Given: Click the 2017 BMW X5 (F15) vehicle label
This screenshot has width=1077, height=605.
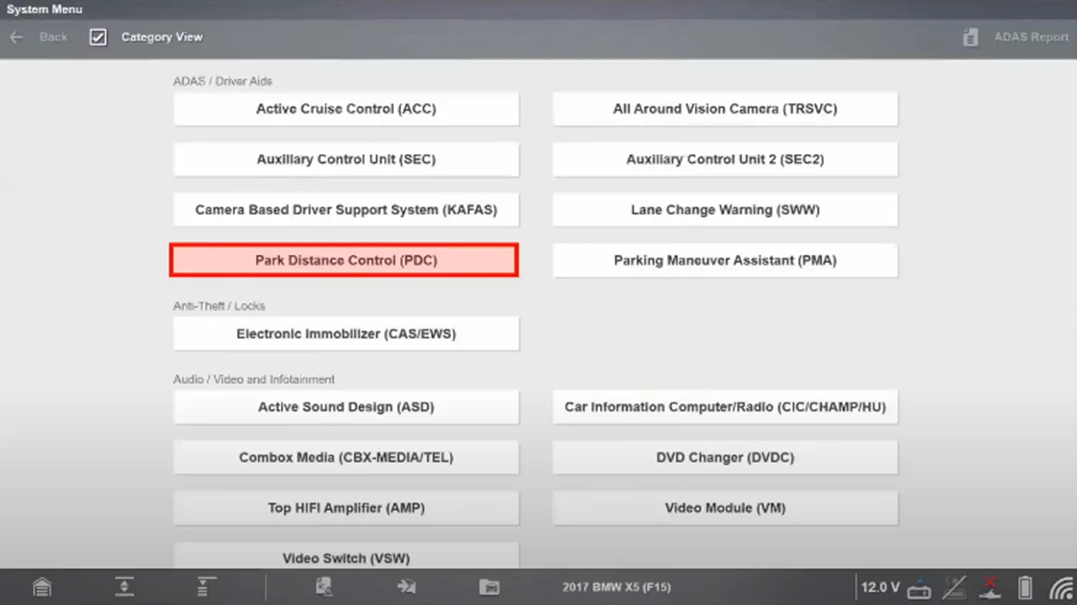Looking at the screenshot, I should click(x=615, y=588).
